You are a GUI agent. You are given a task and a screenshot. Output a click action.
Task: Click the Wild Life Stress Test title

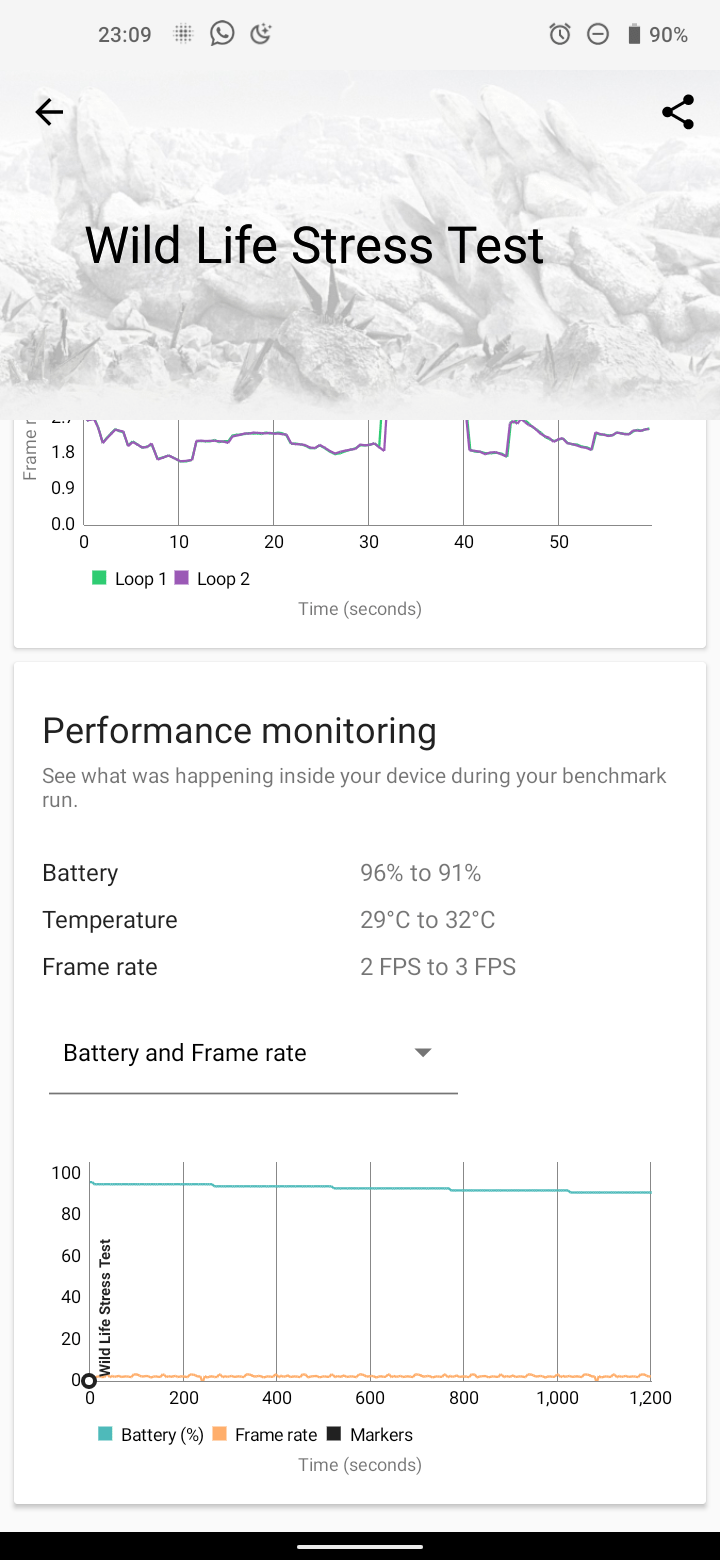click(314, 246)
